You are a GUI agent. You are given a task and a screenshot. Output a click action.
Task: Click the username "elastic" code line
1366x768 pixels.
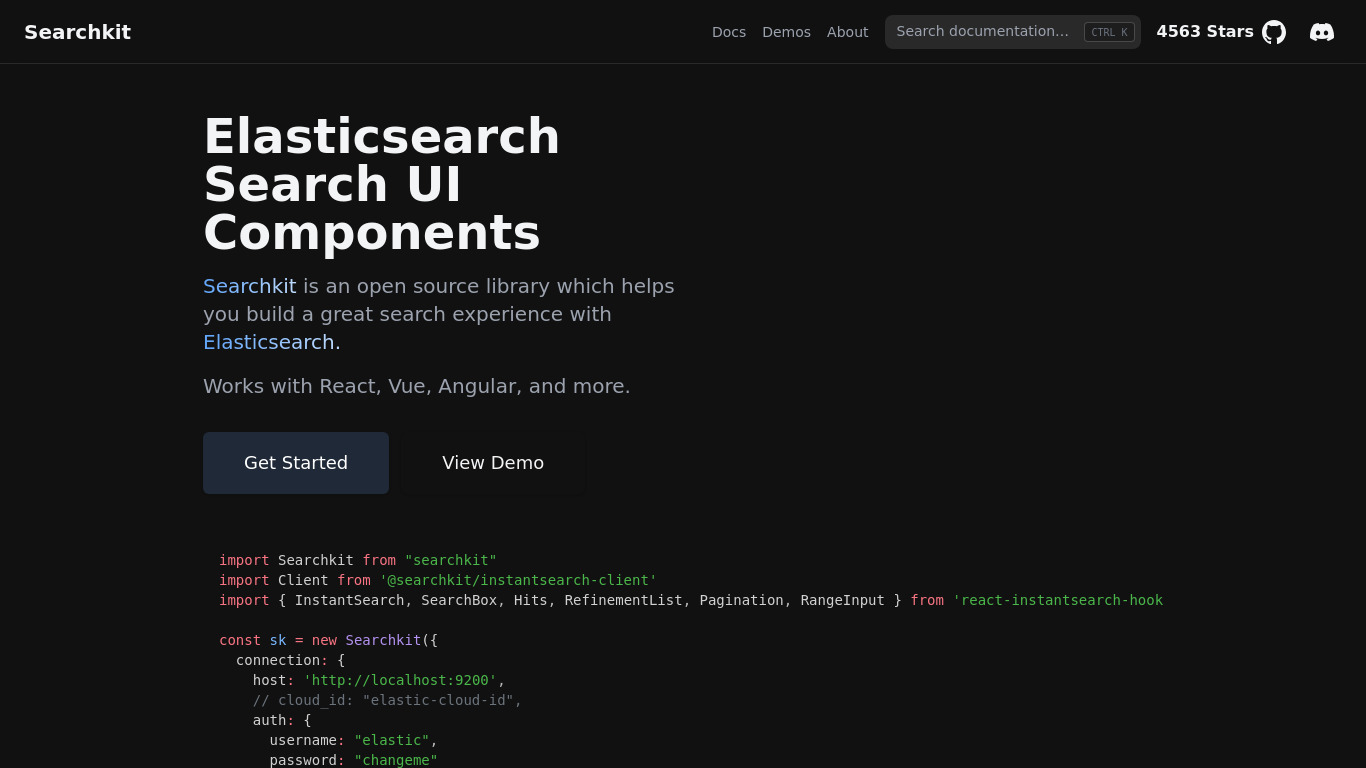click(354, 740)
